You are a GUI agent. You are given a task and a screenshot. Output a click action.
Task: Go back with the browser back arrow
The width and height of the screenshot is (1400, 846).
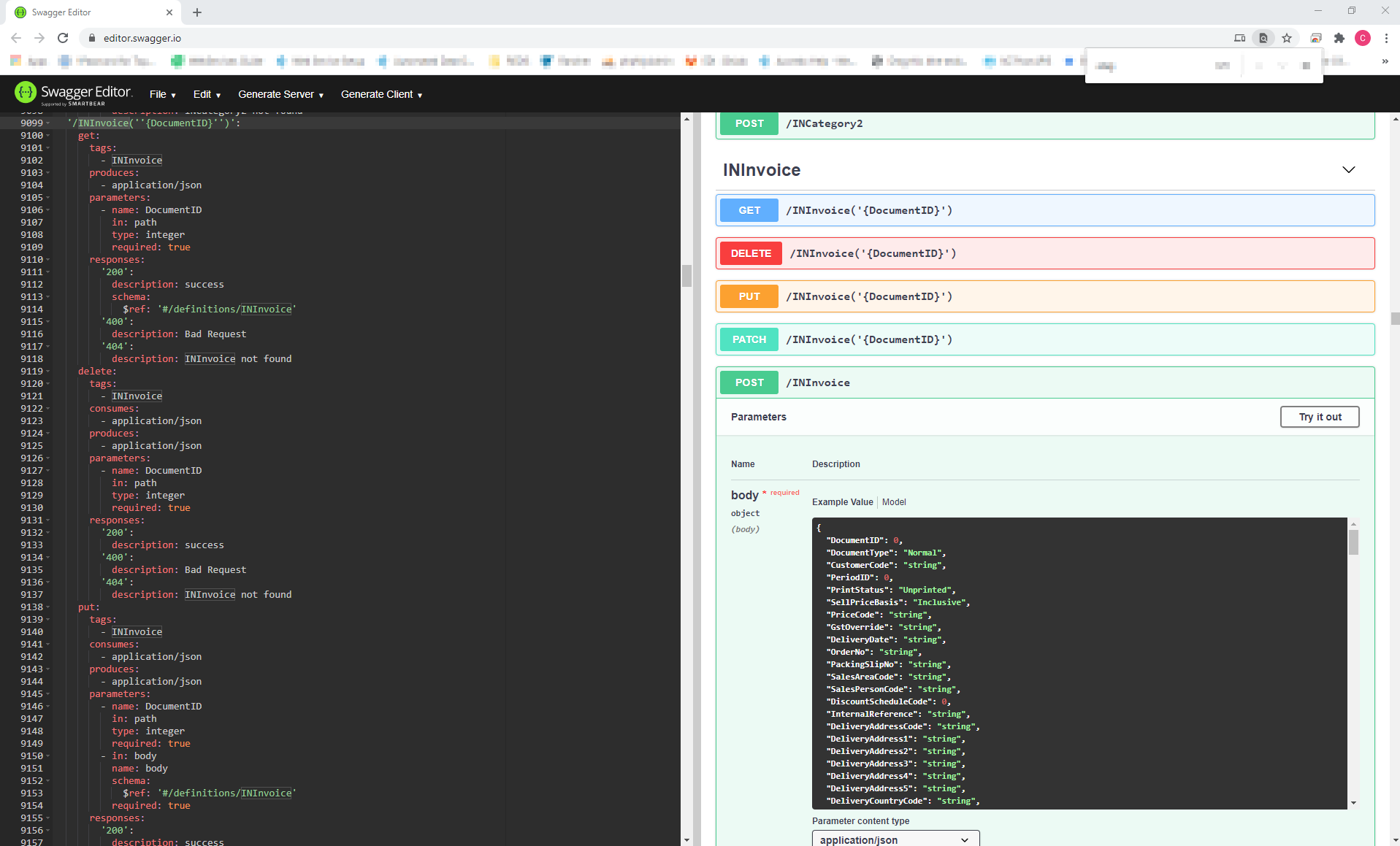click(x=16, y=38)
